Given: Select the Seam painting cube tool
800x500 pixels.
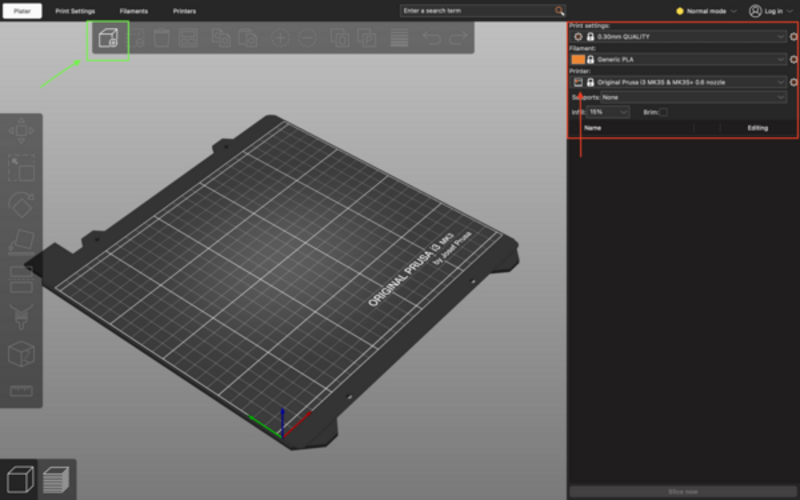Looking at the screenshot, I should point(21,354).
